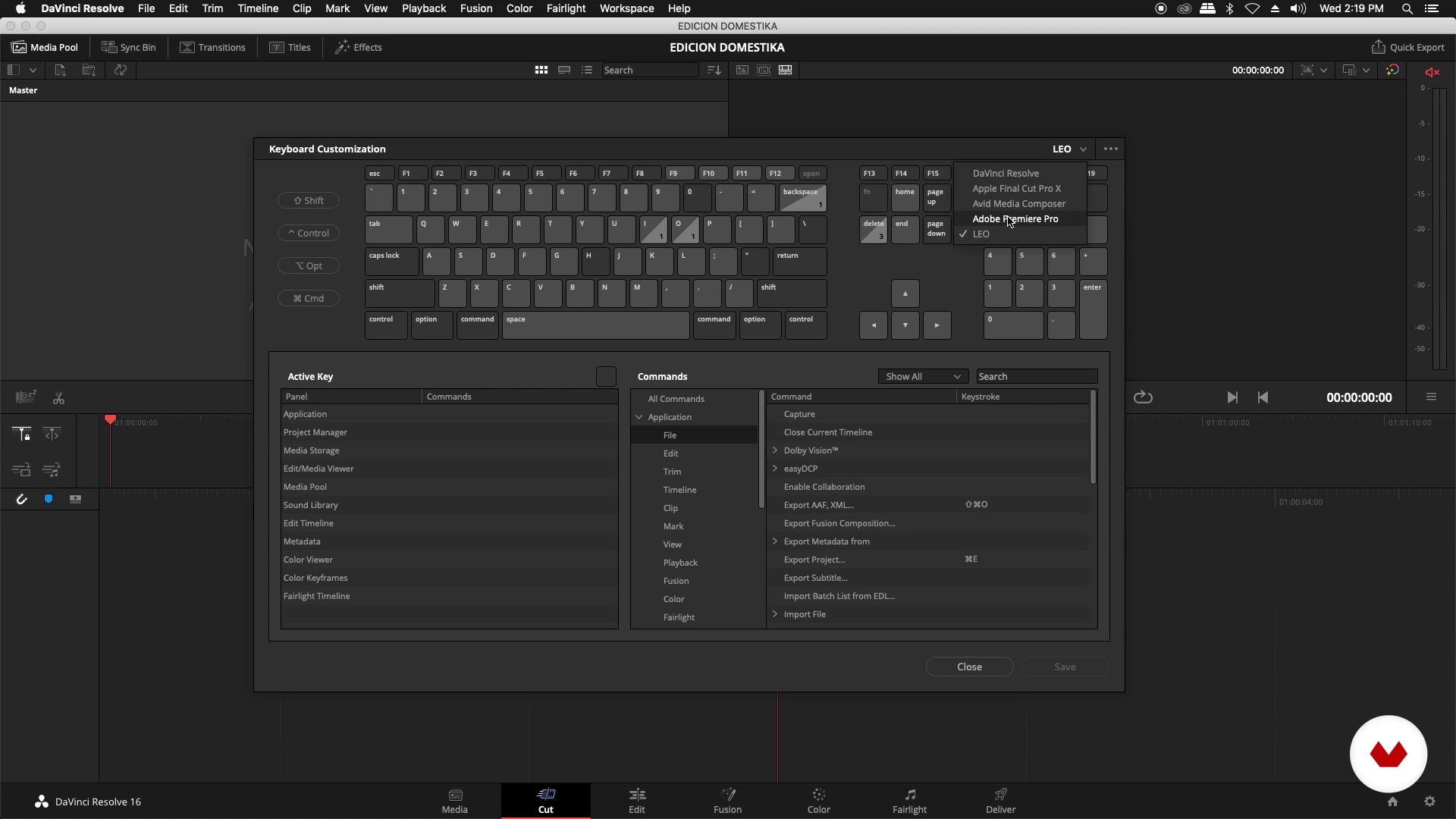The height and width of the screenshot is (819, 1456).
Task: Switch to the Fairlight page
Action: point(910,801)
